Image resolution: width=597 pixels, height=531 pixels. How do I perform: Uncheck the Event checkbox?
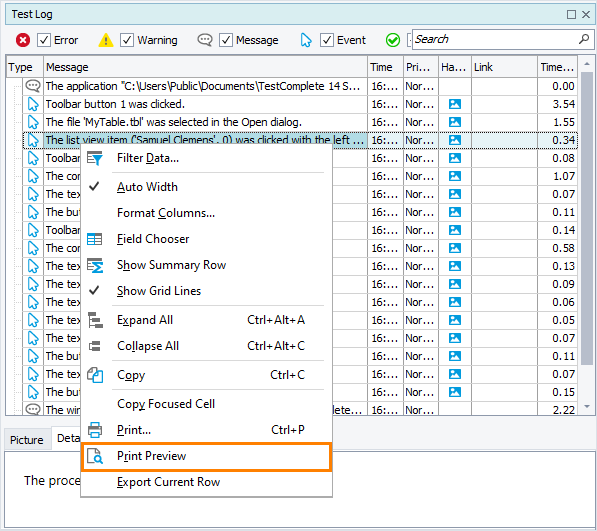[327, 40]
